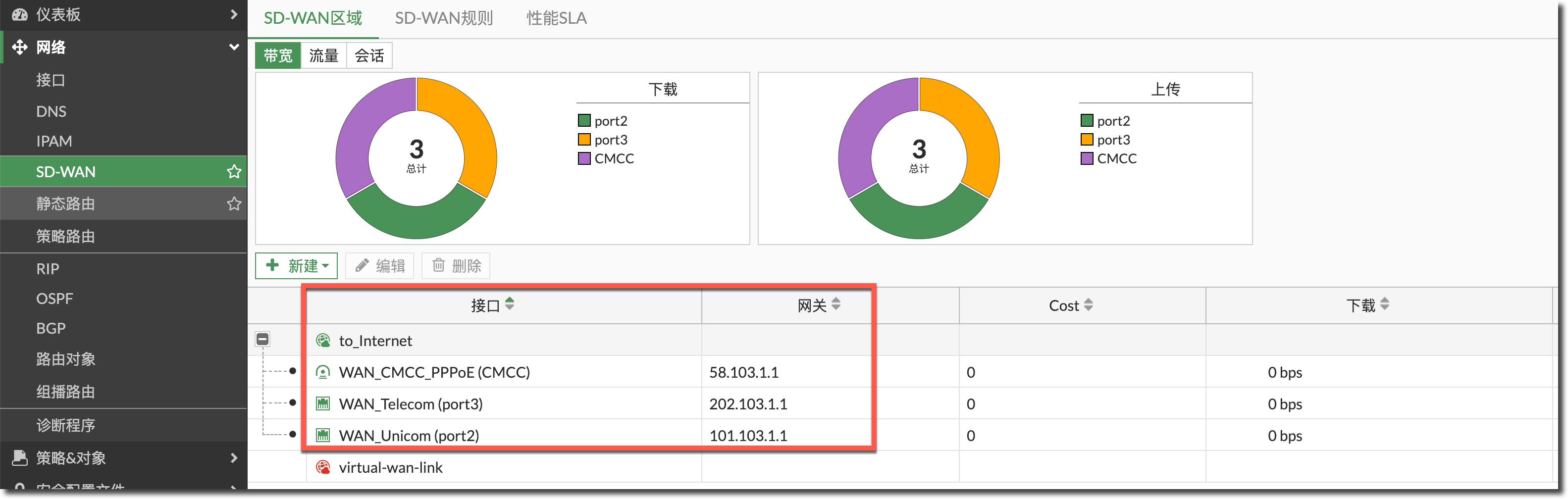Collapse the to_Internet zone tree
Image resolution: width=1568 pixels, height=499 pixels.
(262, 339)
